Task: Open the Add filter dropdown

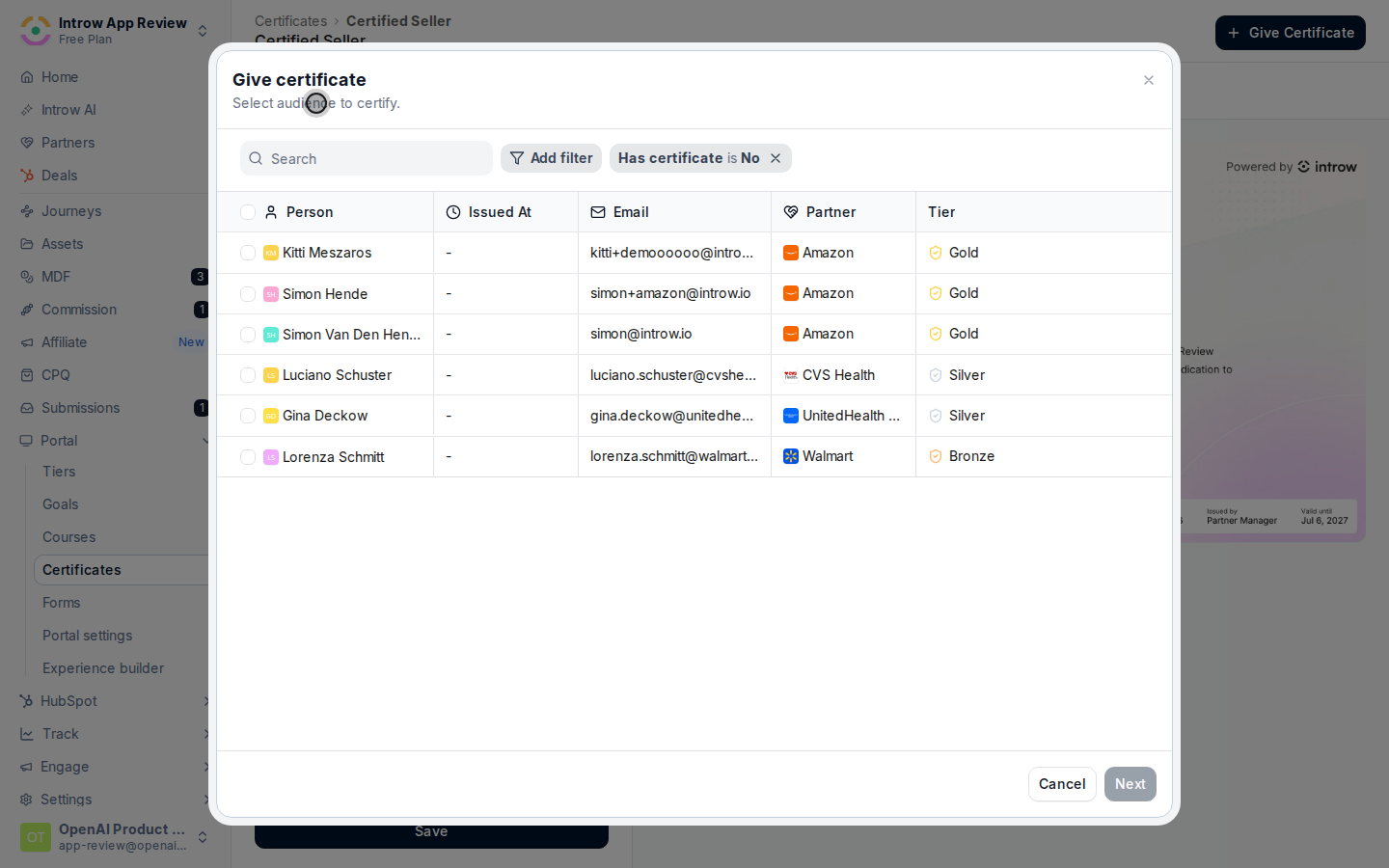Action: click(552, 158)
